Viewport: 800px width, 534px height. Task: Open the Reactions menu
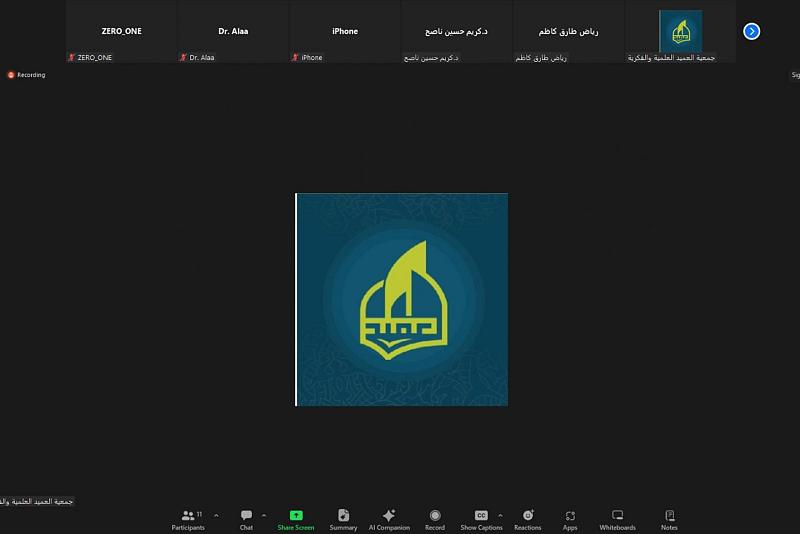pyautogui.click(x=528, y=520)
